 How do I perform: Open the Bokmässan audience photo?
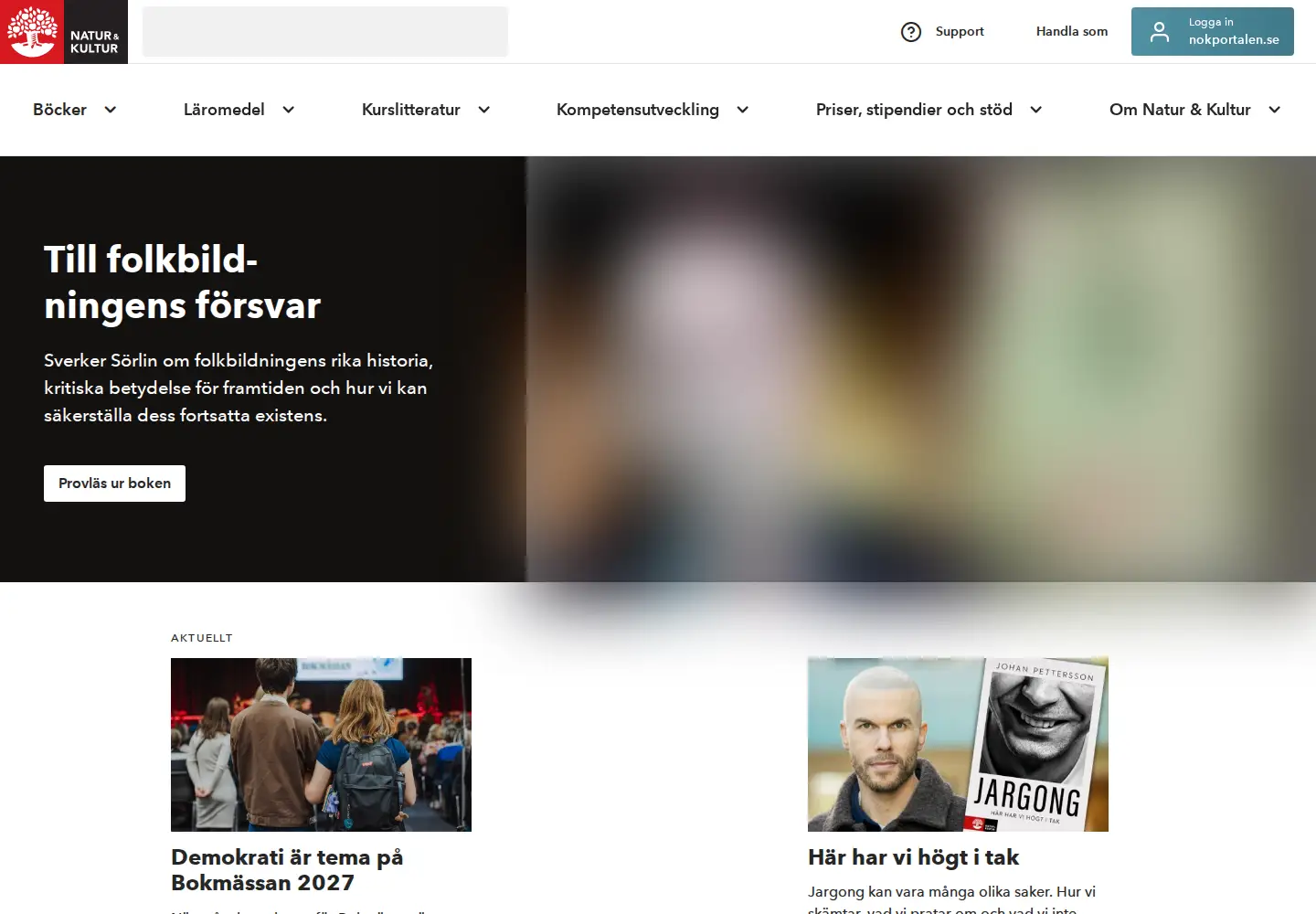321,745
